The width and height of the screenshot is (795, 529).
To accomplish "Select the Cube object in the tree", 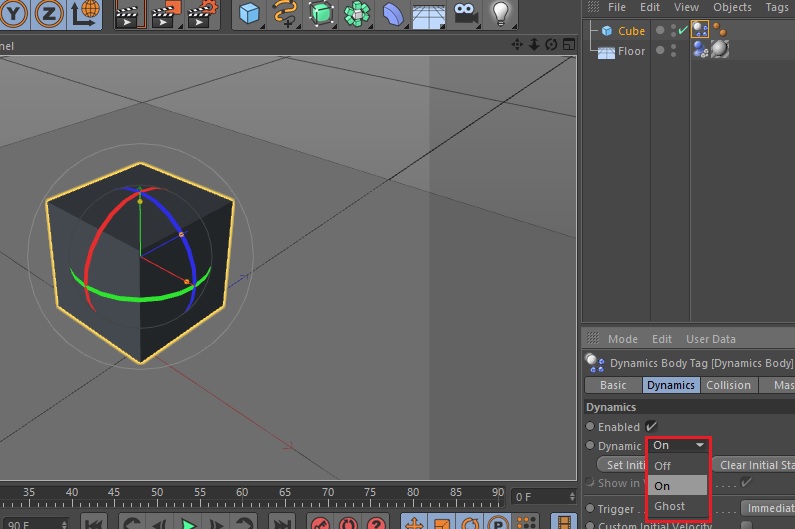I will coord(631,31).
